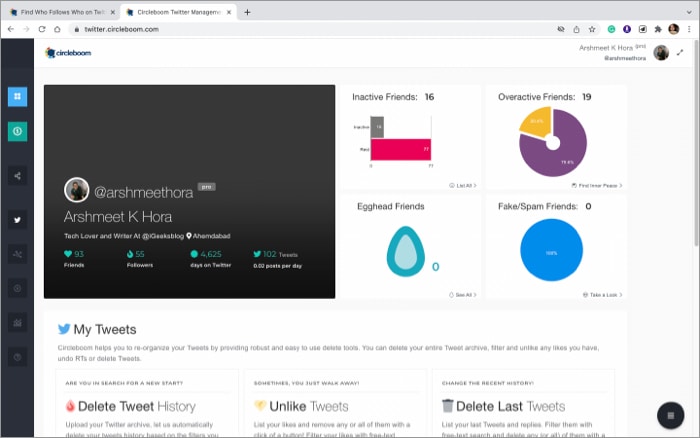Click the gray Inactive bar in chart

click(377, 127)
